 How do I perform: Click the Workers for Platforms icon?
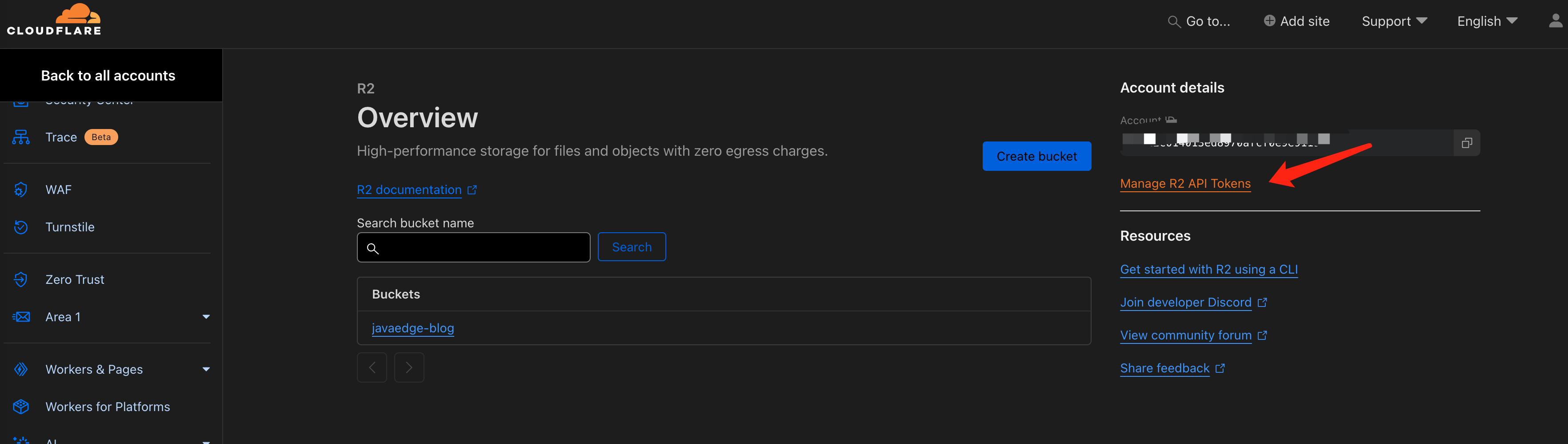tap(21, 407)
